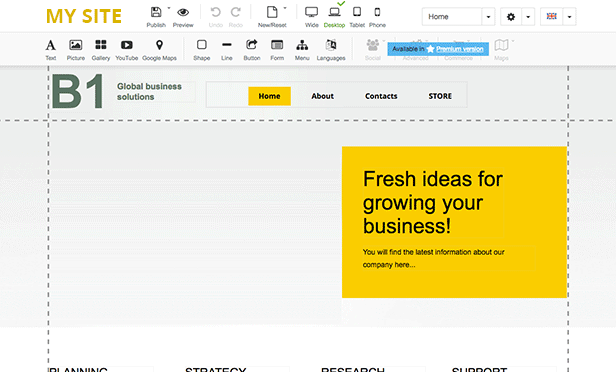Image resolution: width=616 pixels, height=372 pixels.
Task: Click the MY SITE logo
Action: (x=84, y=16)
